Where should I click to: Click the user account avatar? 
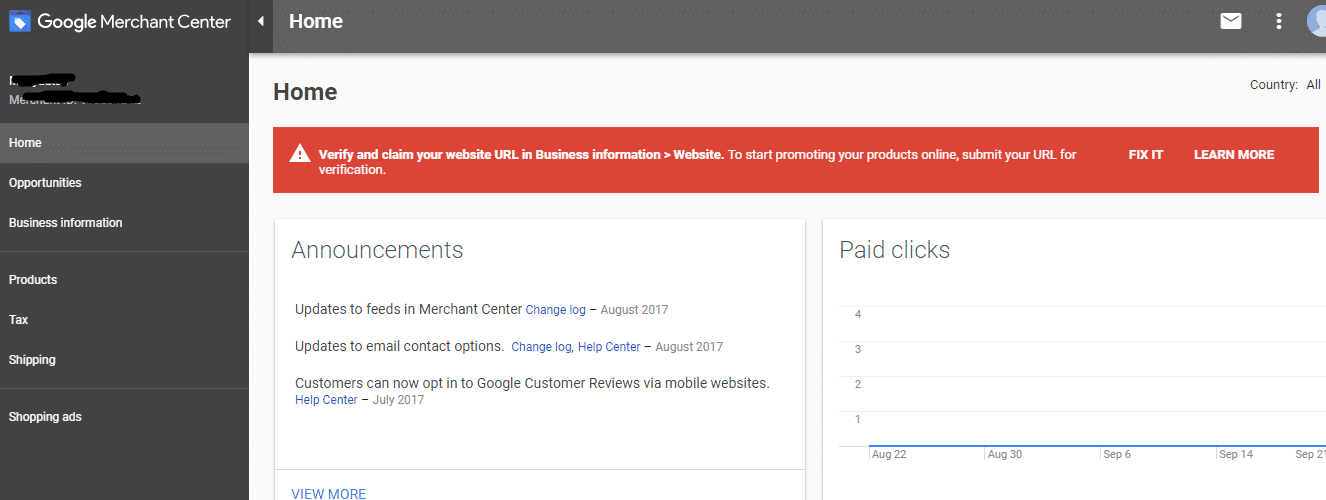[1317, 21]
